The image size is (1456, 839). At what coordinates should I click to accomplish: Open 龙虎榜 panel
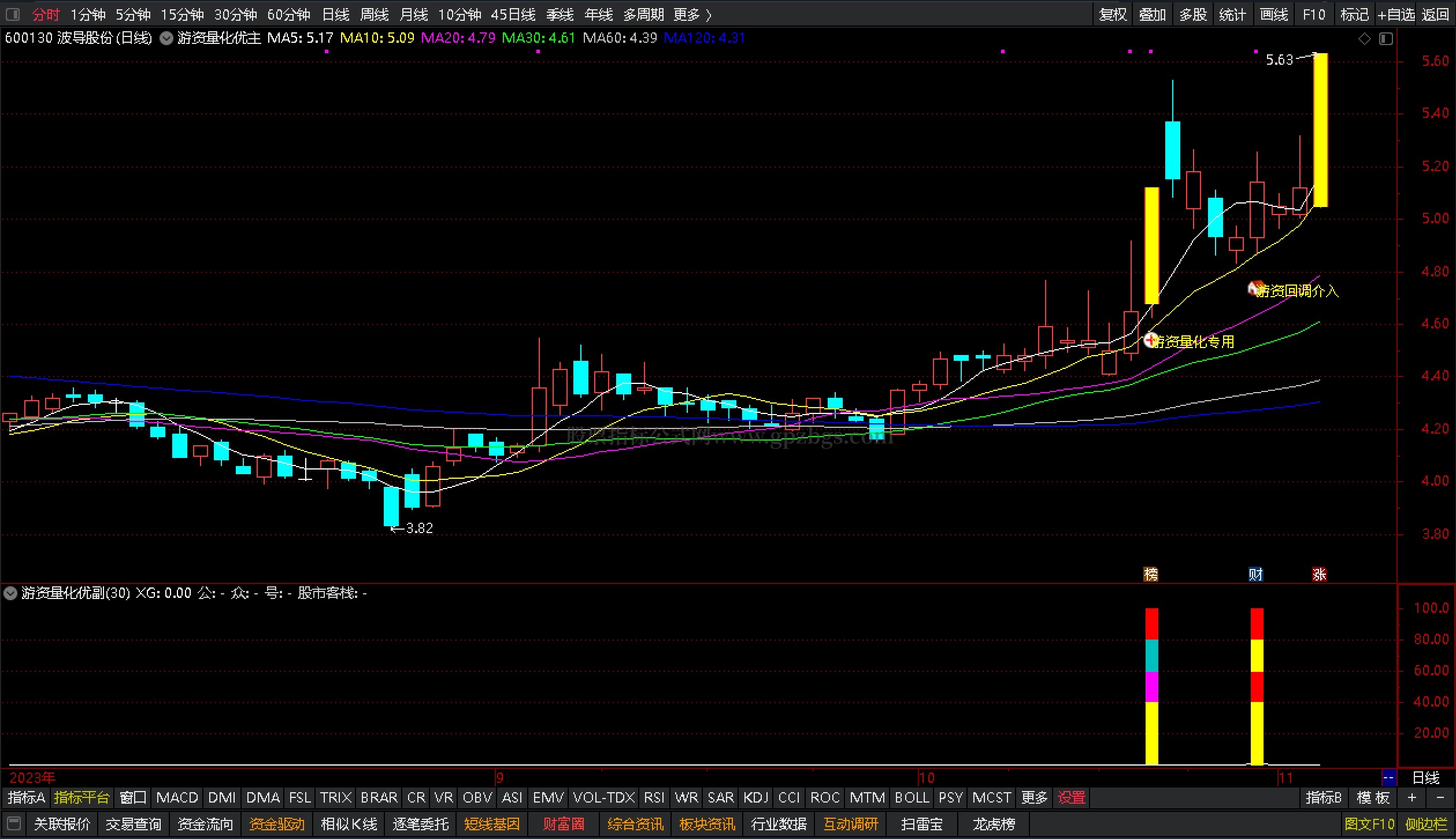click(994, 824)
